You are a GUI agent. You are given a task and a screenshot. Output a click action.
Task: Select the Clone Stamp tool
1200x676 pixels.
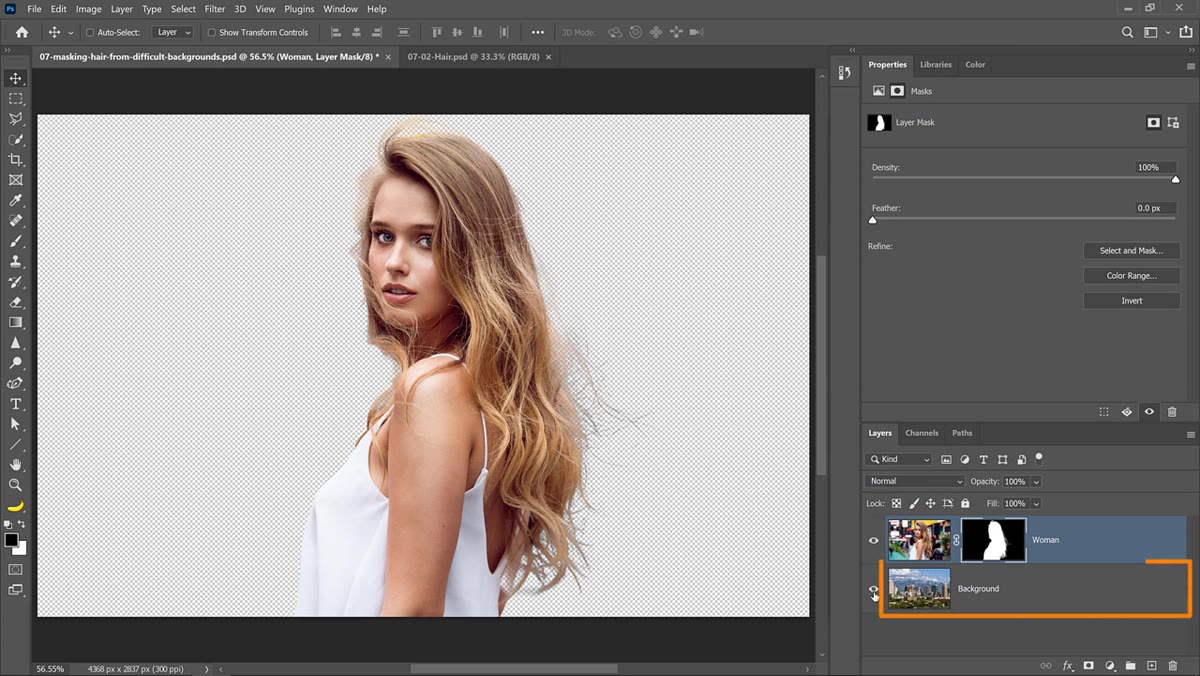pos(15,261)
